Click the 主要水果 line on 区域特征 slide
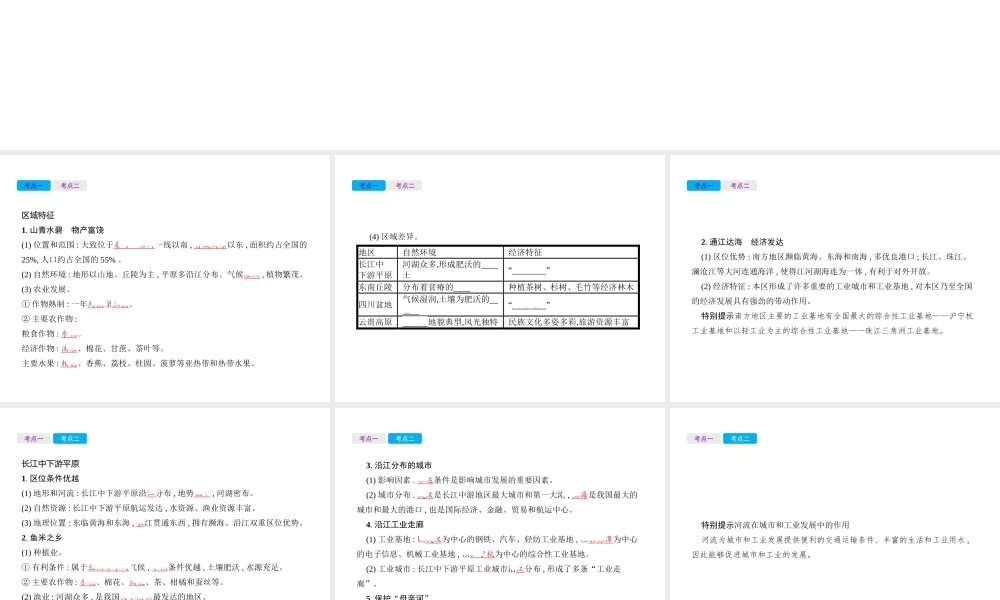 click(x=138, y=363)
